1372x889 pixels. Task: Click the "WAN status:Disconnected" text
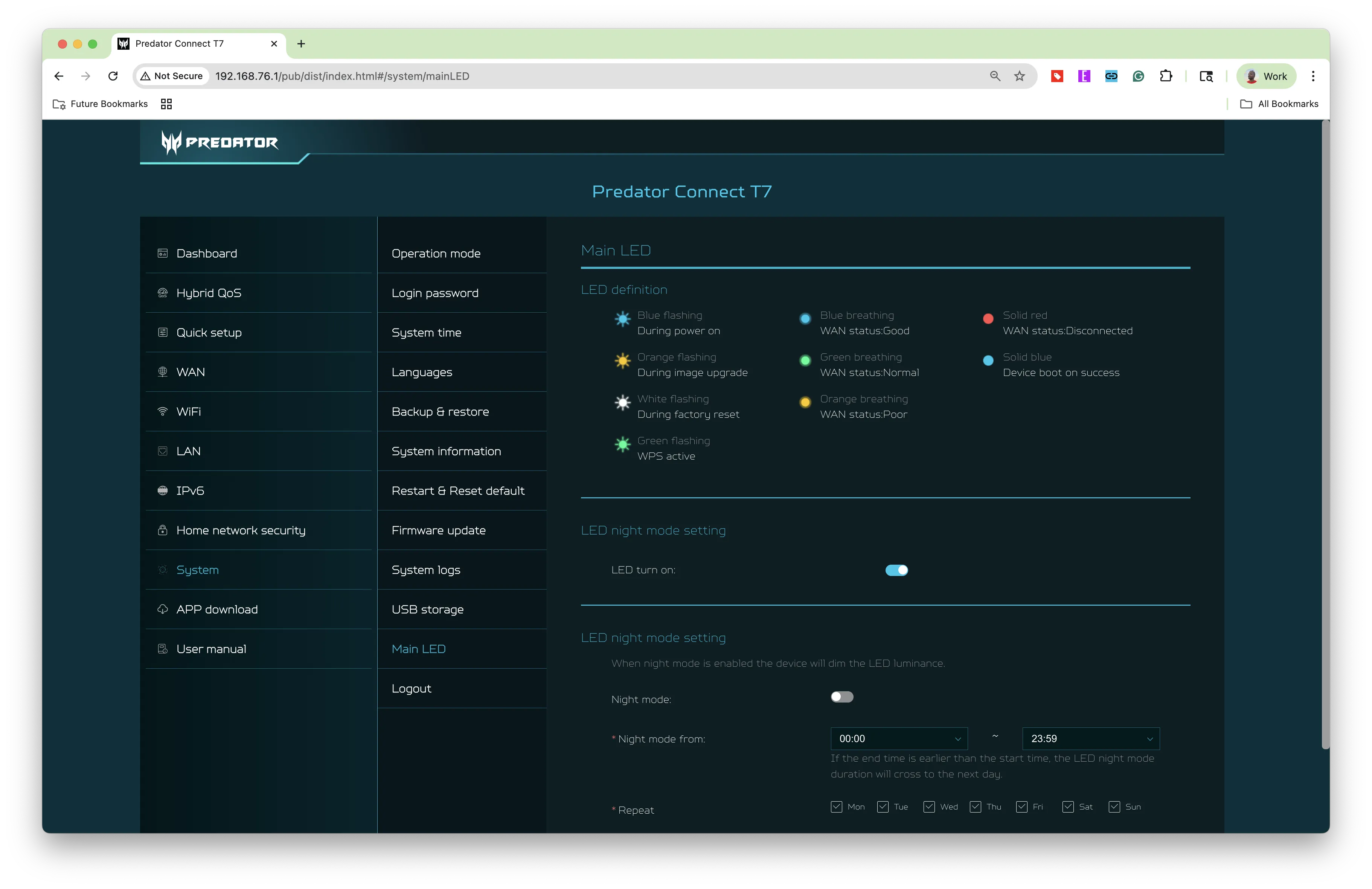pyautogui.click(x=1068, y=331)
